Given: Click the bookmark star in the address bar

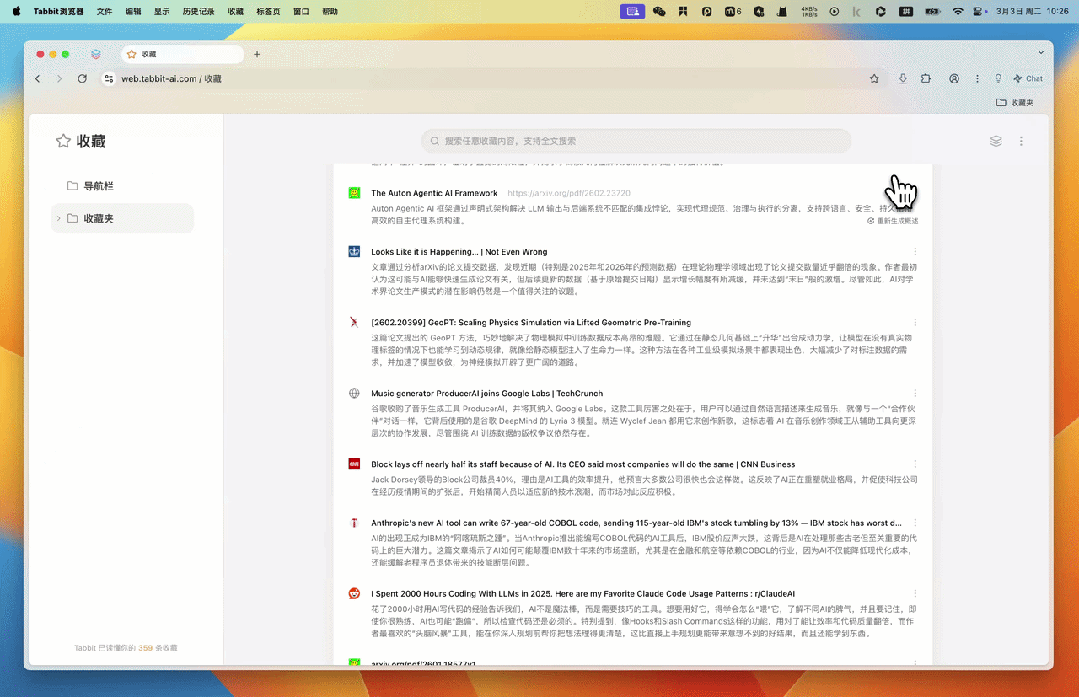Looking at the screenshot, I should (x=874, y=78).
